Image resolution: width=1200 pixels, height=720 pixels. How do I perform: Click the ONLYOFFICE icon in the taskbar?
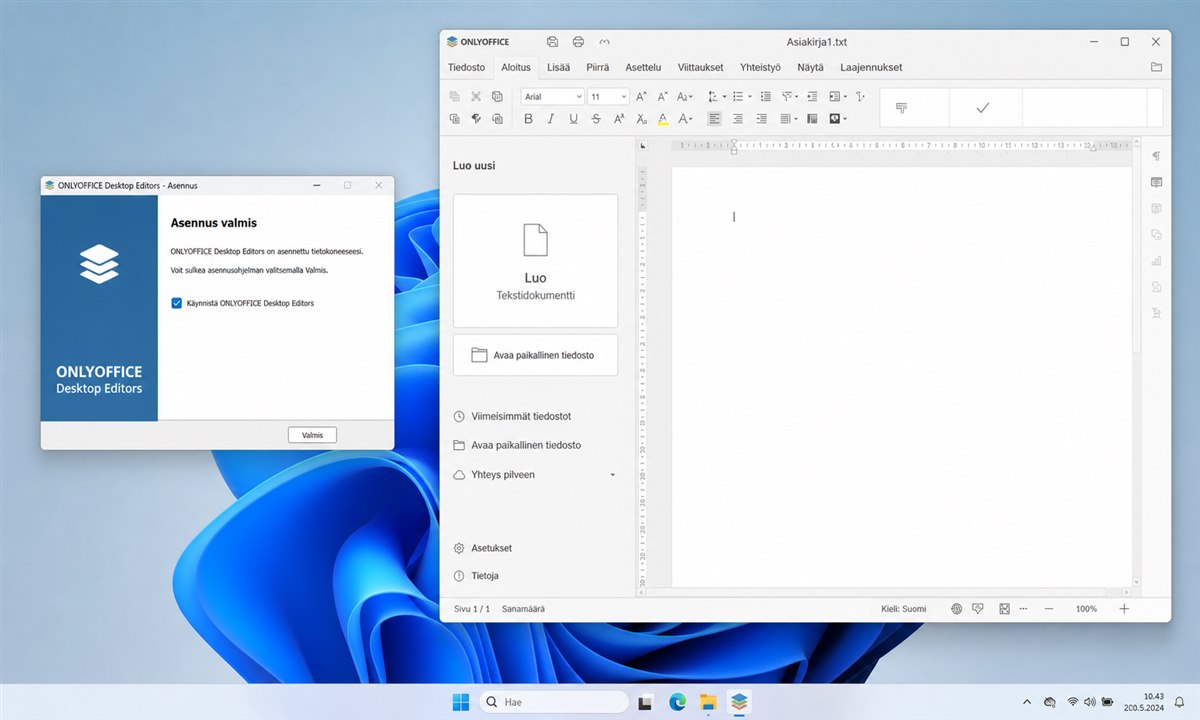(738, 702)
